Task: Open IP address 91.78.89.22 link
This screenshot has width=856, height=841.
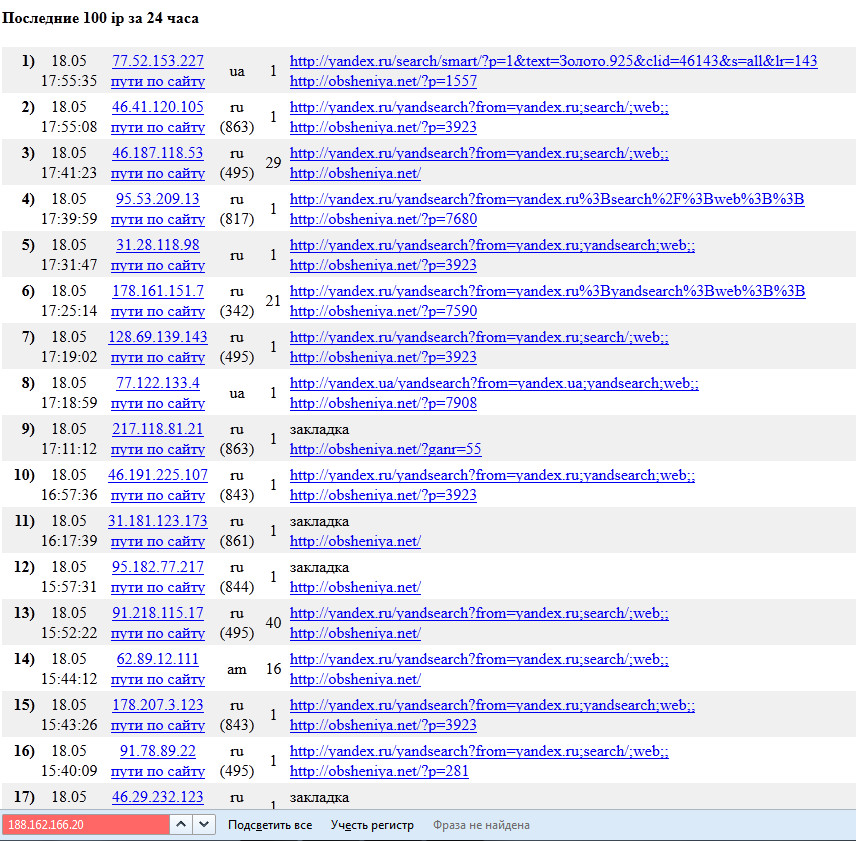Action: click(x=158, y=750)
